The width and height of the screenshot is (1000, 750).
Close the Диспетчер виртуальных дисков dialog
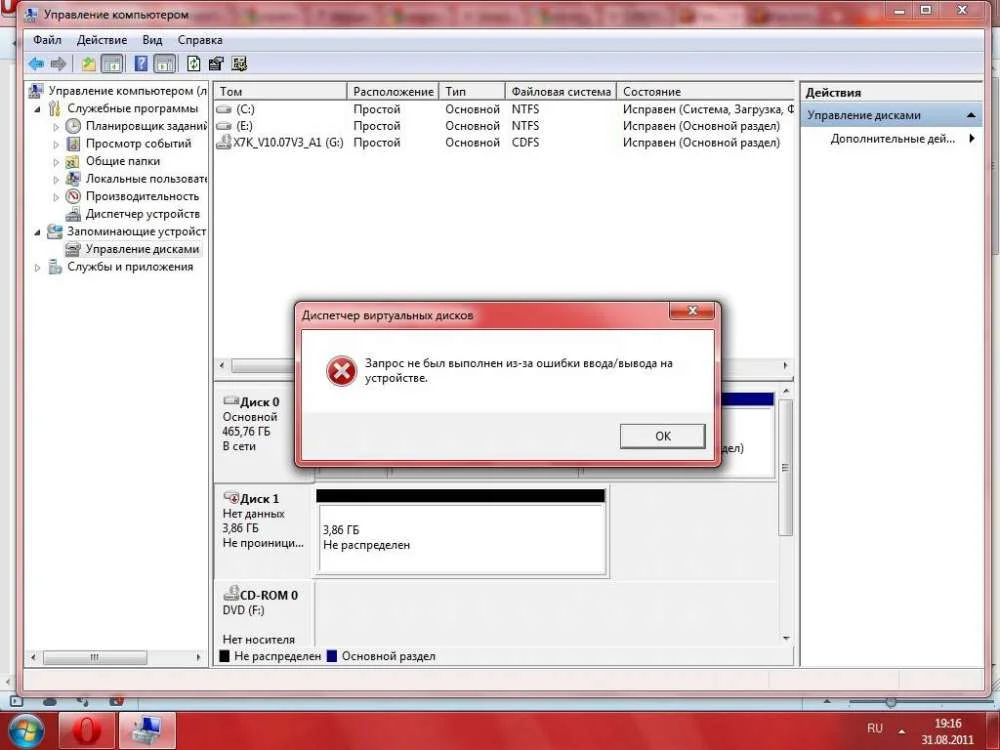pyautogui.click(x=692, y=311)
